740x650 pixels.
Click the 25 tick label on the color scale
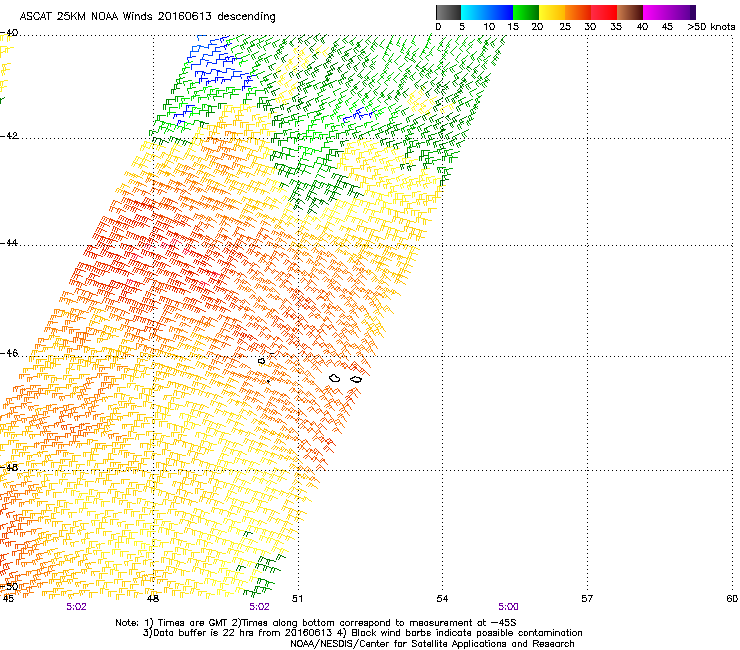point(565,27)
